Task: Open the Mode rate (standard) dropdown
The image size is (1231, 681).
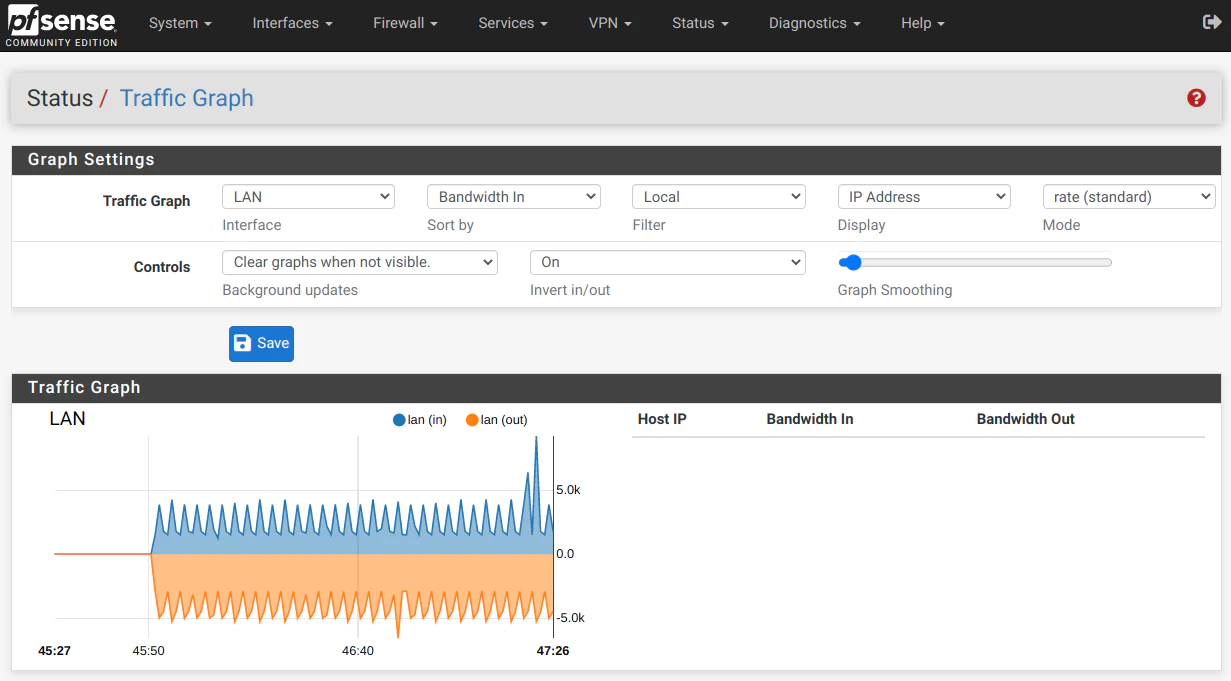Action: pyautogui.click(x=1128, y=197)
